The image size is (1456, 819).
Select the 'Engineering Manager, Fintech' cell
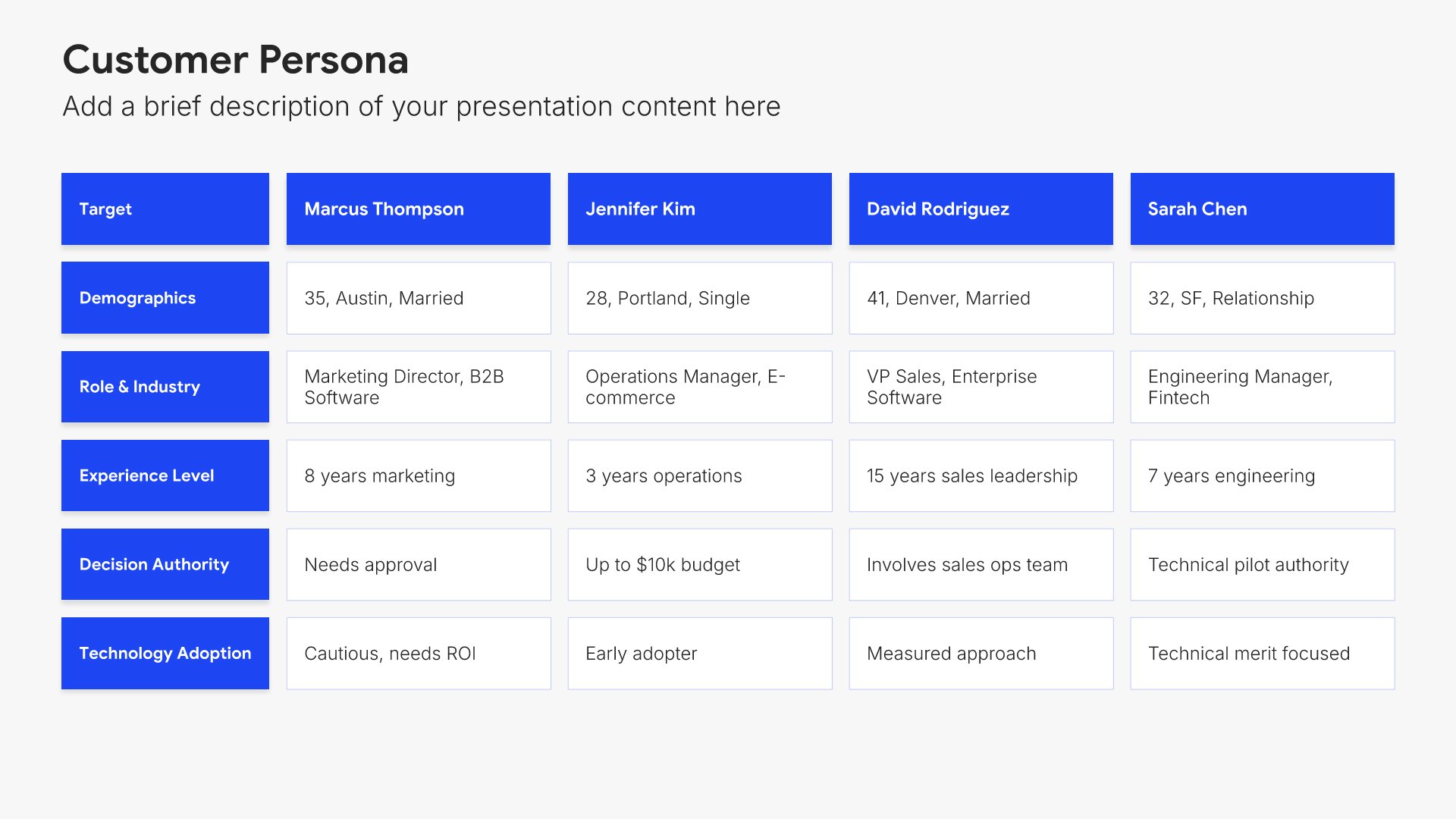(1263, 387)
